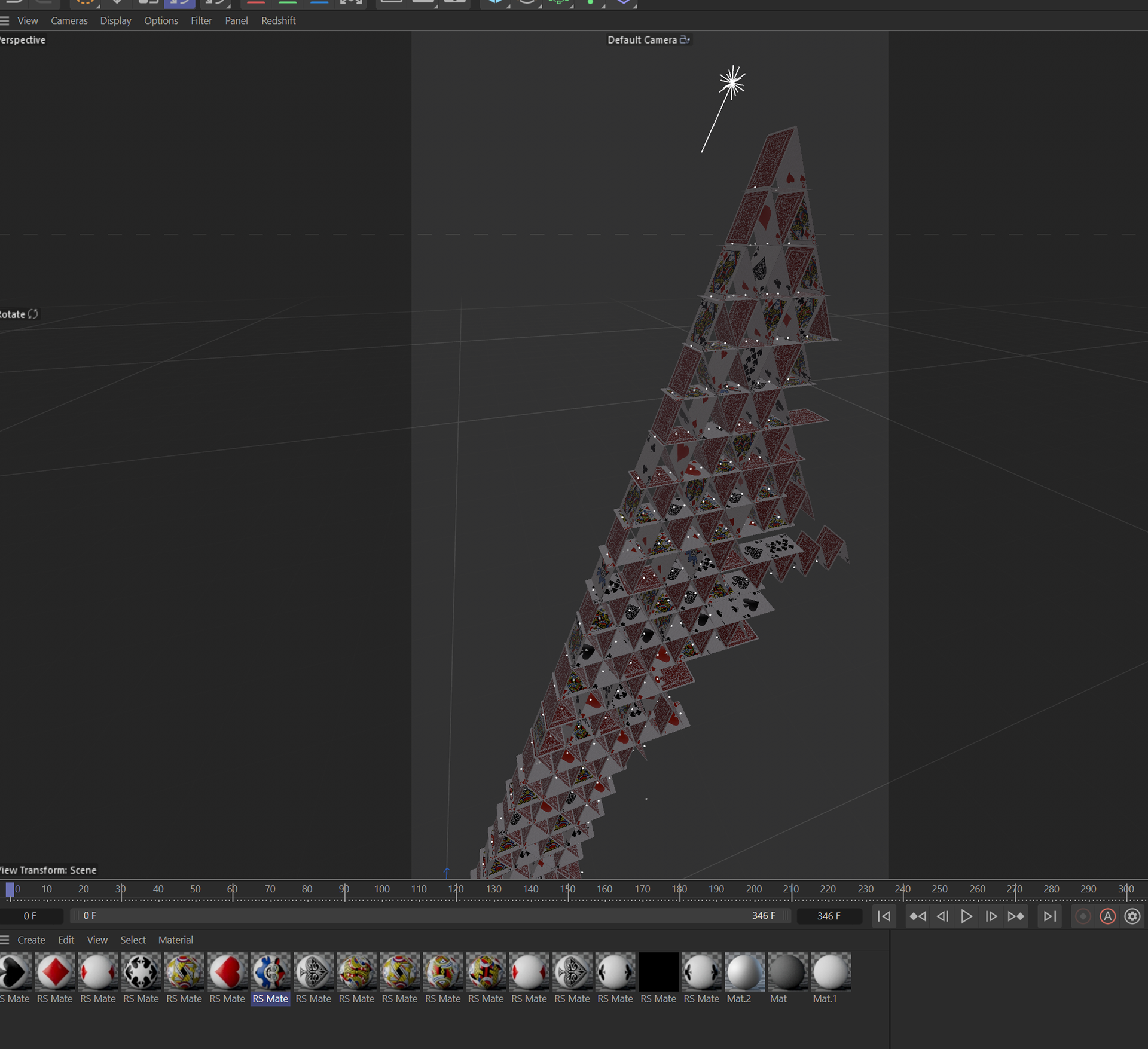
Task: Go to end of animation
Action: (1049, 916)
